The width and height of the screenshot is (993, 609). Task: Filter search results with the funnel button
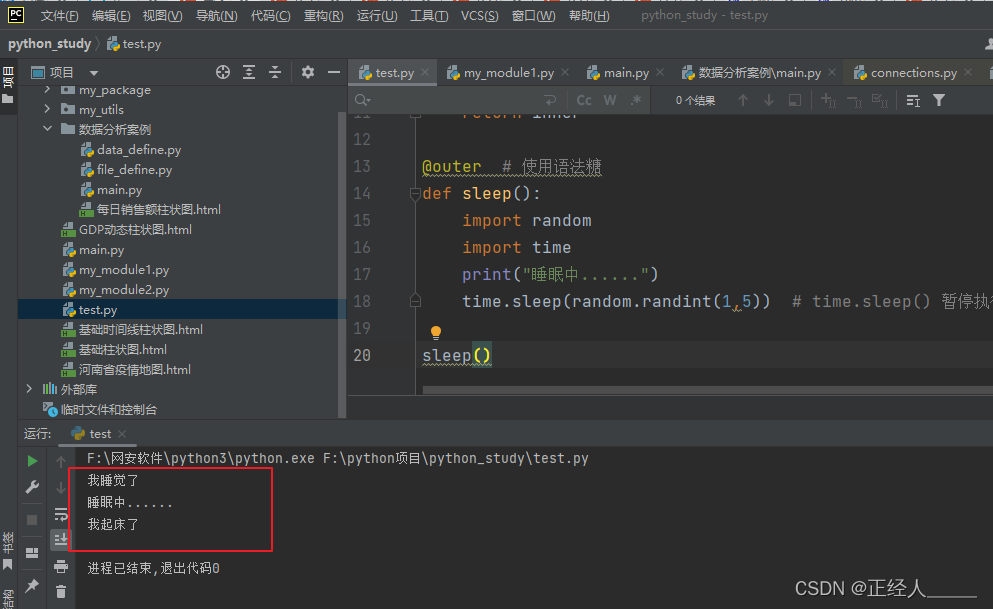point(941,99)
